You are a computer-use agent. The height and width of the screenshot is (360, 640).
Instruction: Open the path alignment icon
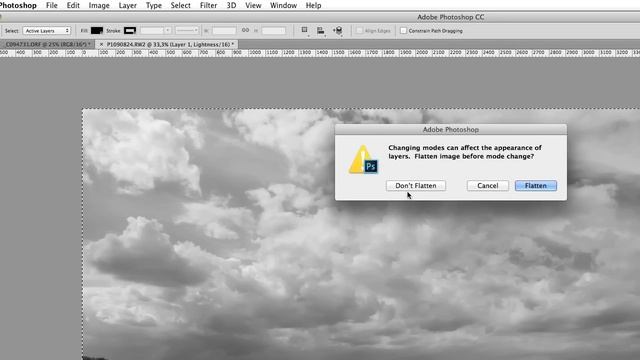321,30
